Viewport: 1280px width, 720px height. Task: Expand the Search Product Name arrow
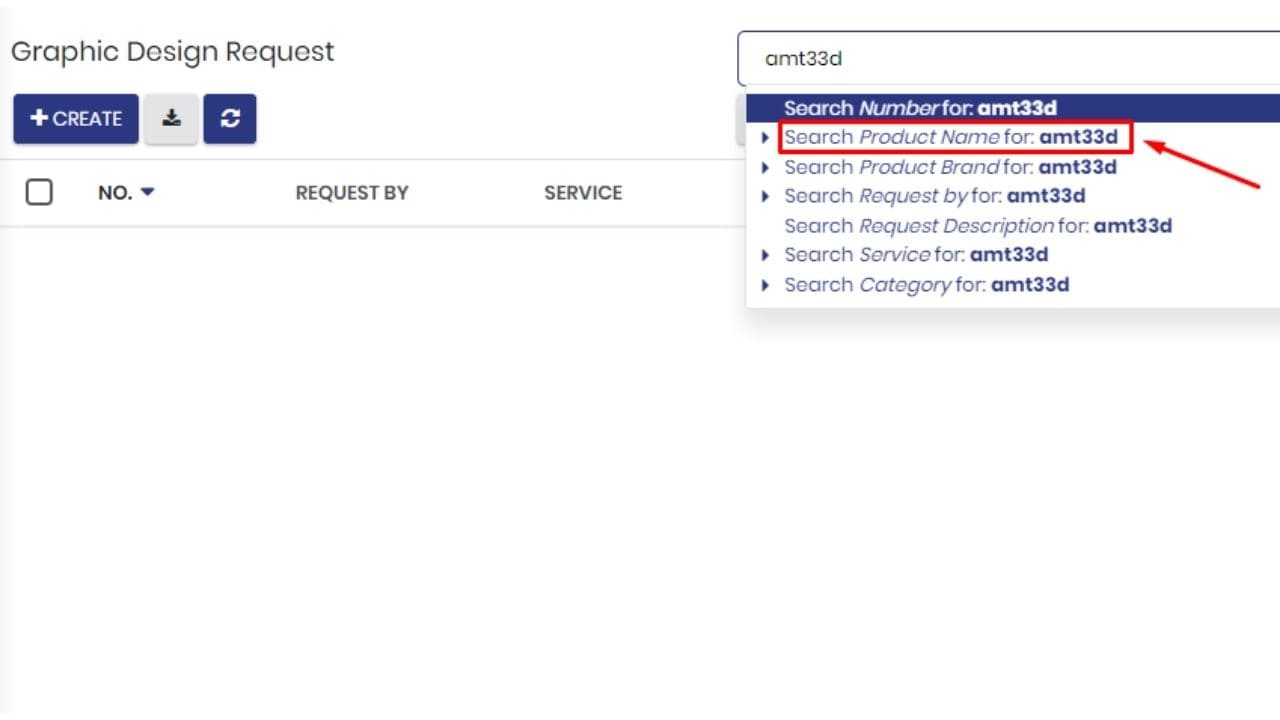pyautogui.click(x=766, y=138)
